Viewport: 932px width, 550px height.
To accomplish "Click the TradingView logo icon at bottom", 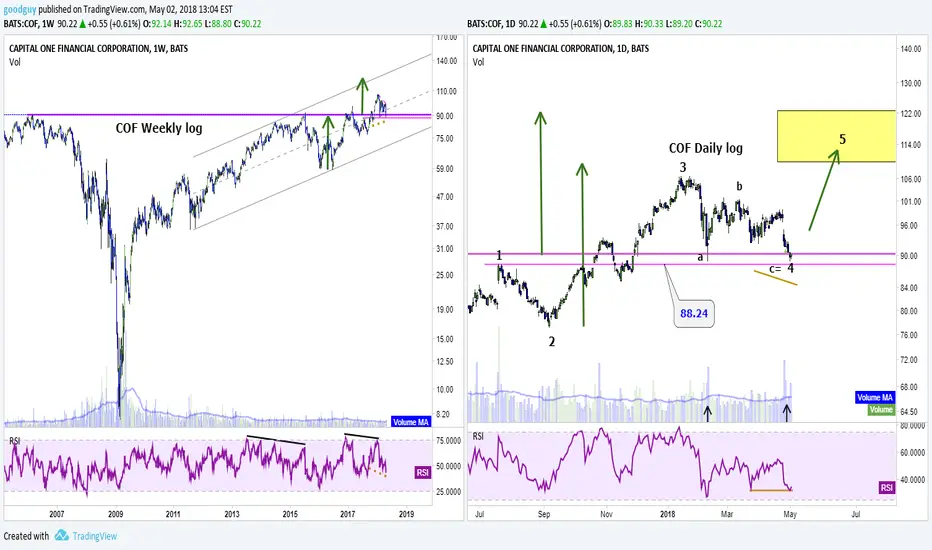I will click(x=61, y=536).
